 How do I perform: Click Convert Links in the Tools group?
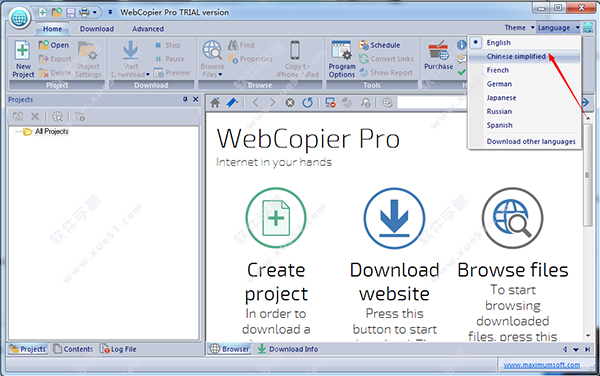(x=386, y=59)
